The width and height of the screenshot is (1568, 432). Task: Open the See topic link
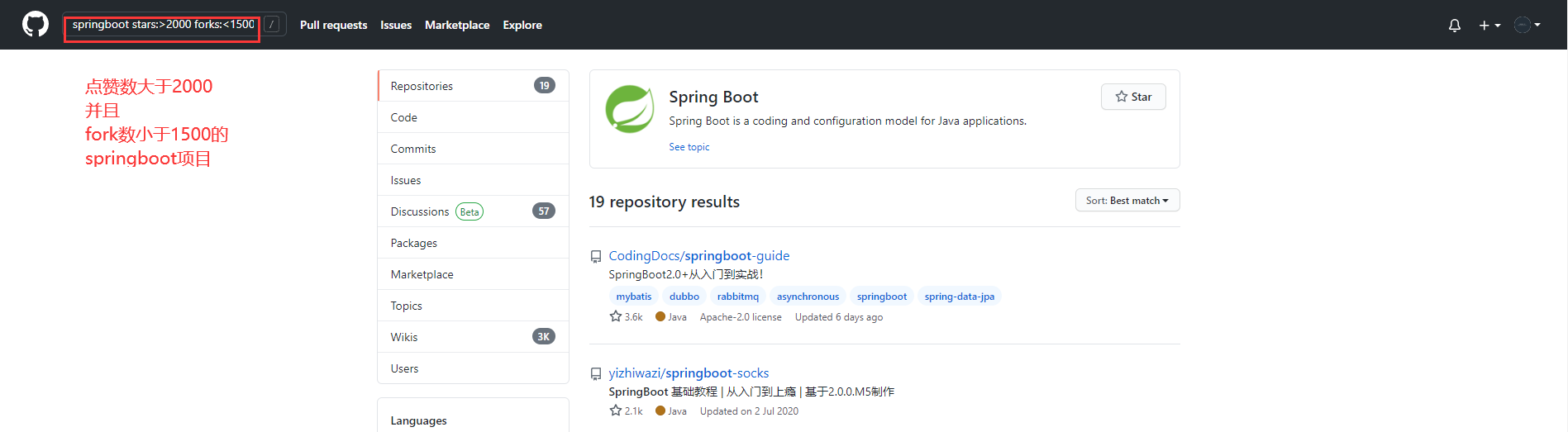tap(689, 147)
